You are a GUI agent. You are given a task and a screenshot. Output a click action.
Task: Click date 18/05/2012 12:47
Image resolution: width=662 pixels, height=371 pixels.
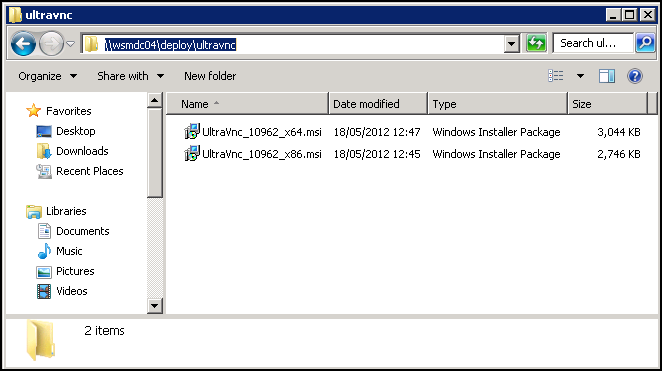coord(377,132)
